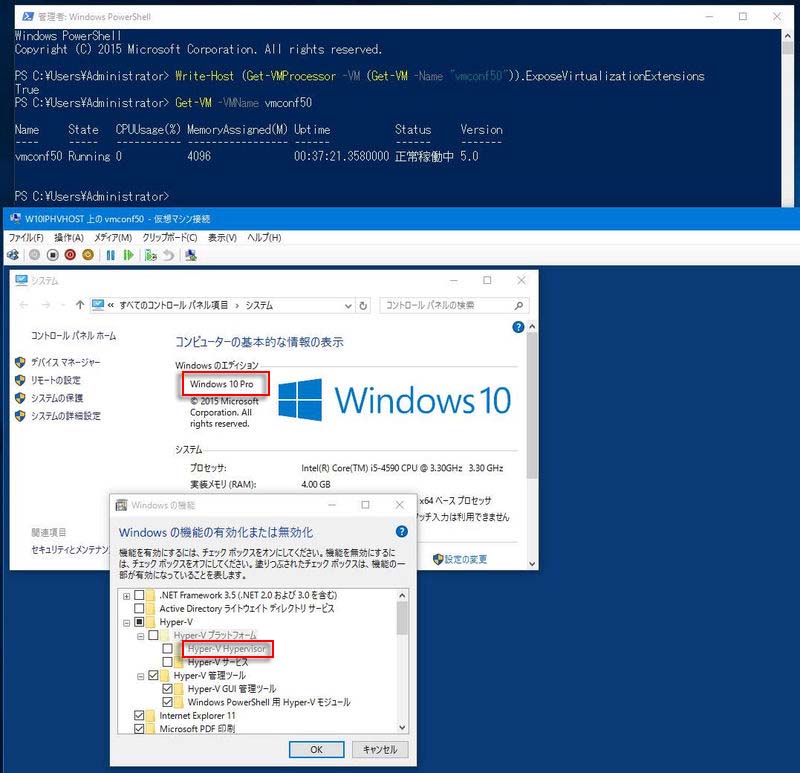Image resolution: width=800 pixels, height=773 pixels.
Task: Click the Checkpoint toolbar icon
Action: pyautogui.click(x=151, y=255)
